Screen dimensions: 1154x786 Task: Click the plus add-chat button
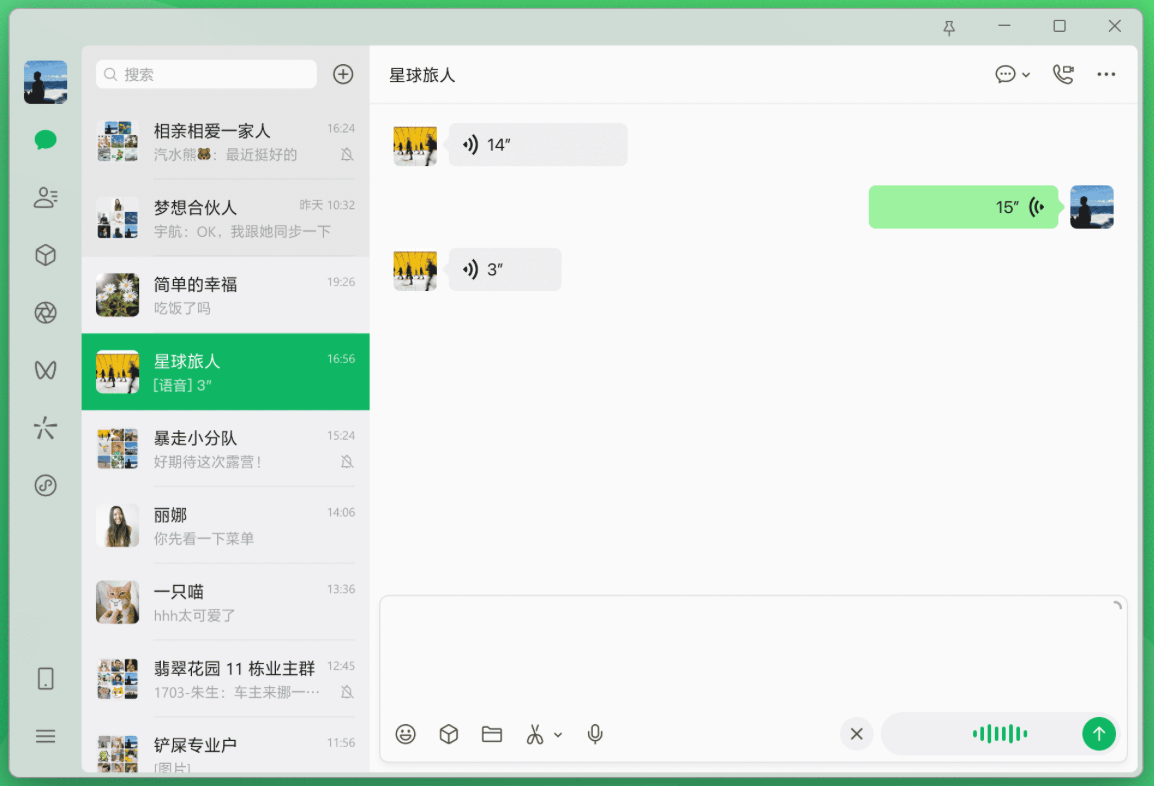343,74
